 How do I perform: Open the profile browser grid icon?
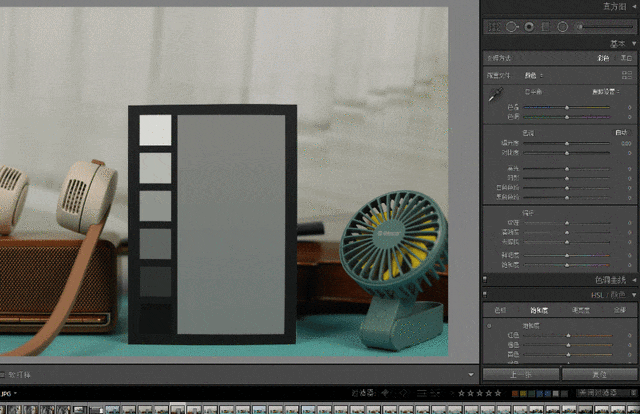[x=627, y=75]
